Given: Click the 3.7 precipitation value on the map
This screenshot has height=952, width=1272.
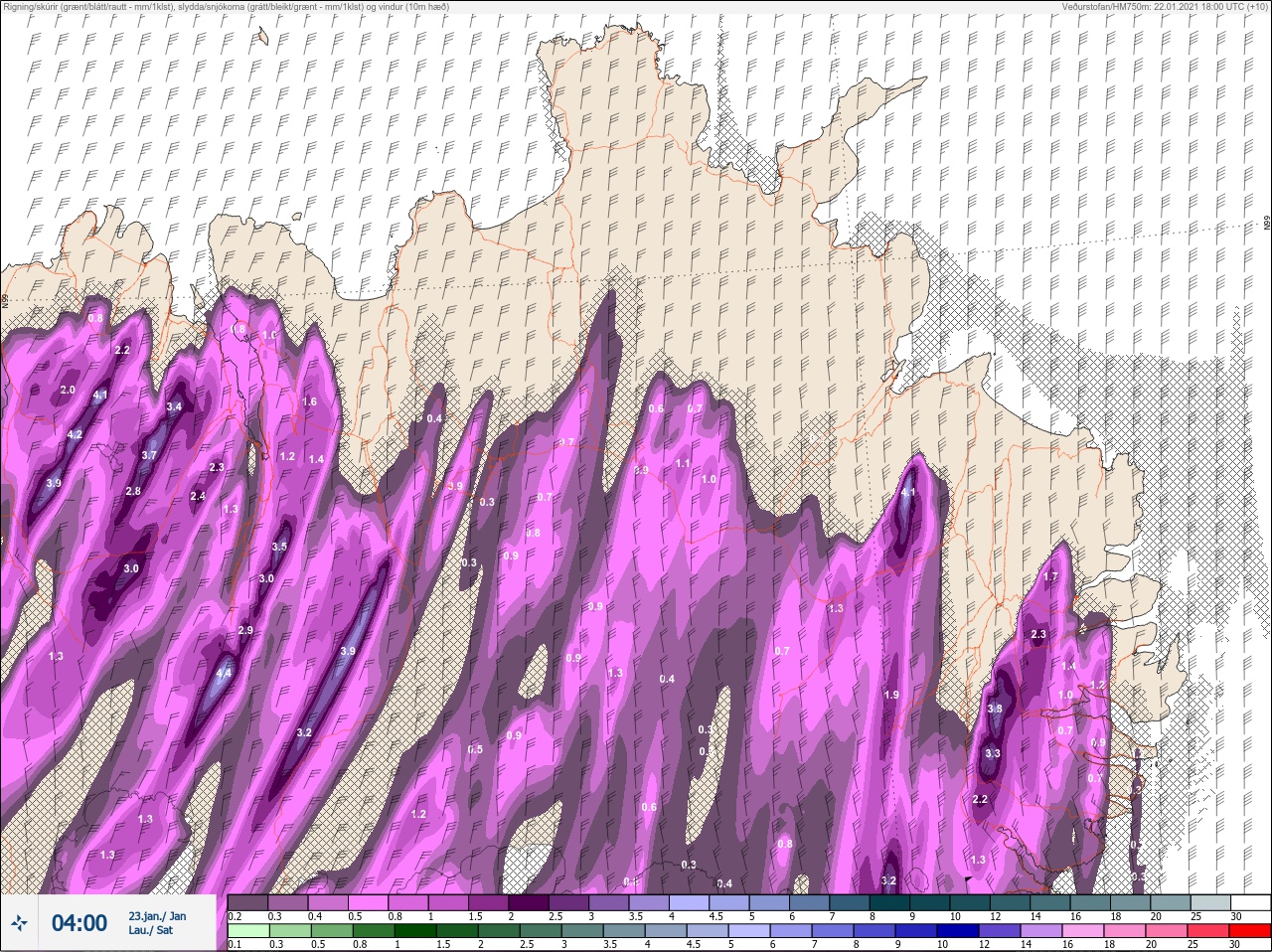Looking at the screenshot, I should 149,455.
